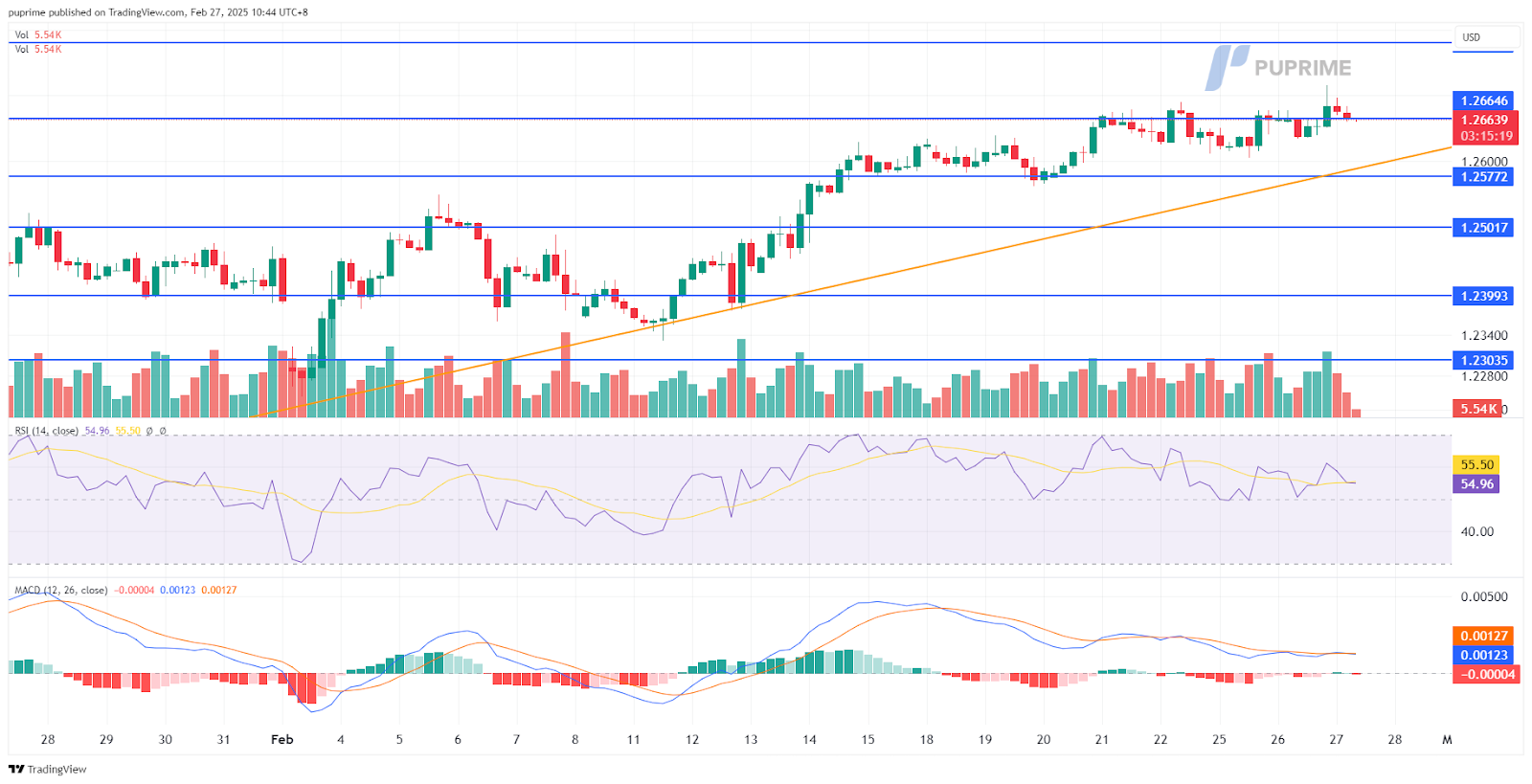1532x784 pixels.
Task: Select the 1.25017 horizontal line label
Action: (x=1483, y=228)
